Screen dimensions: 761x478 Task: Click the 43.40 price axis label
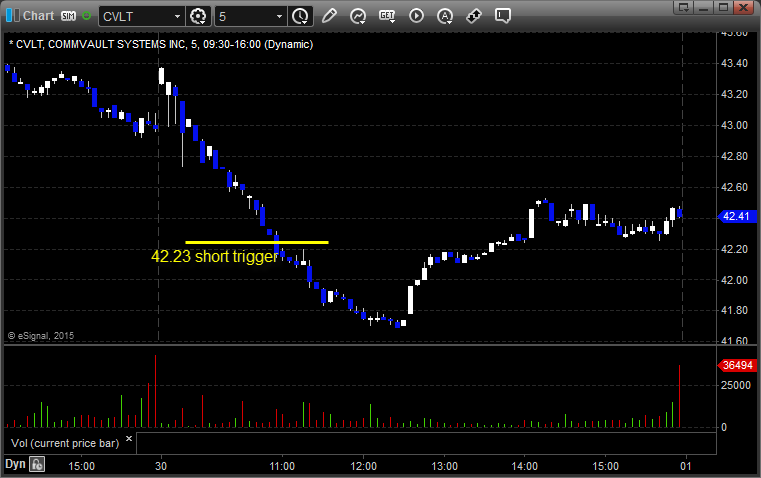(x=734, y=64)
